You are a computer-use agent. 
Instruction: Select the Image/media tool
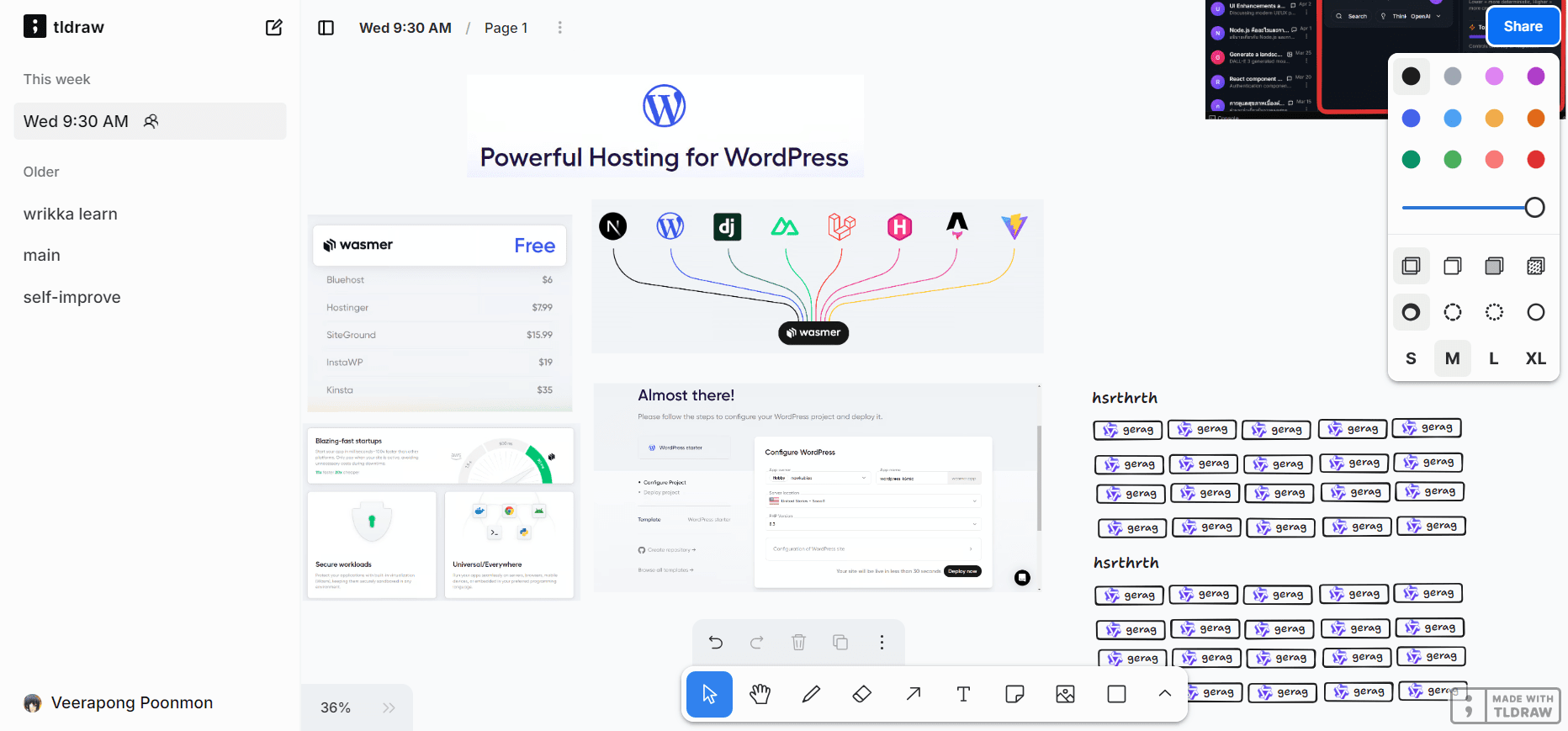(x=1066, y=694)
